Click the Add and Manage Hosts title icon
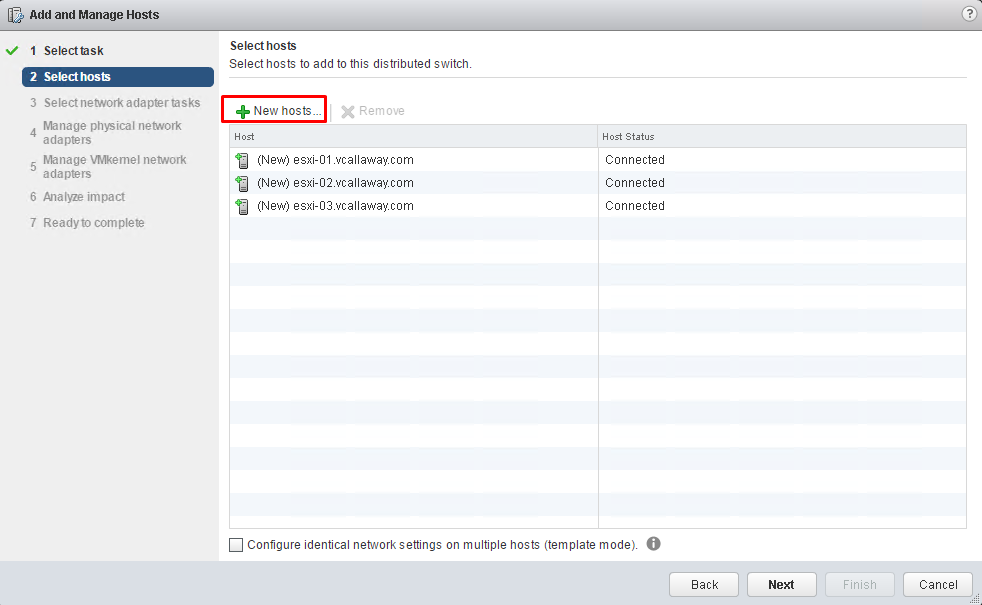 click(16, 14)
